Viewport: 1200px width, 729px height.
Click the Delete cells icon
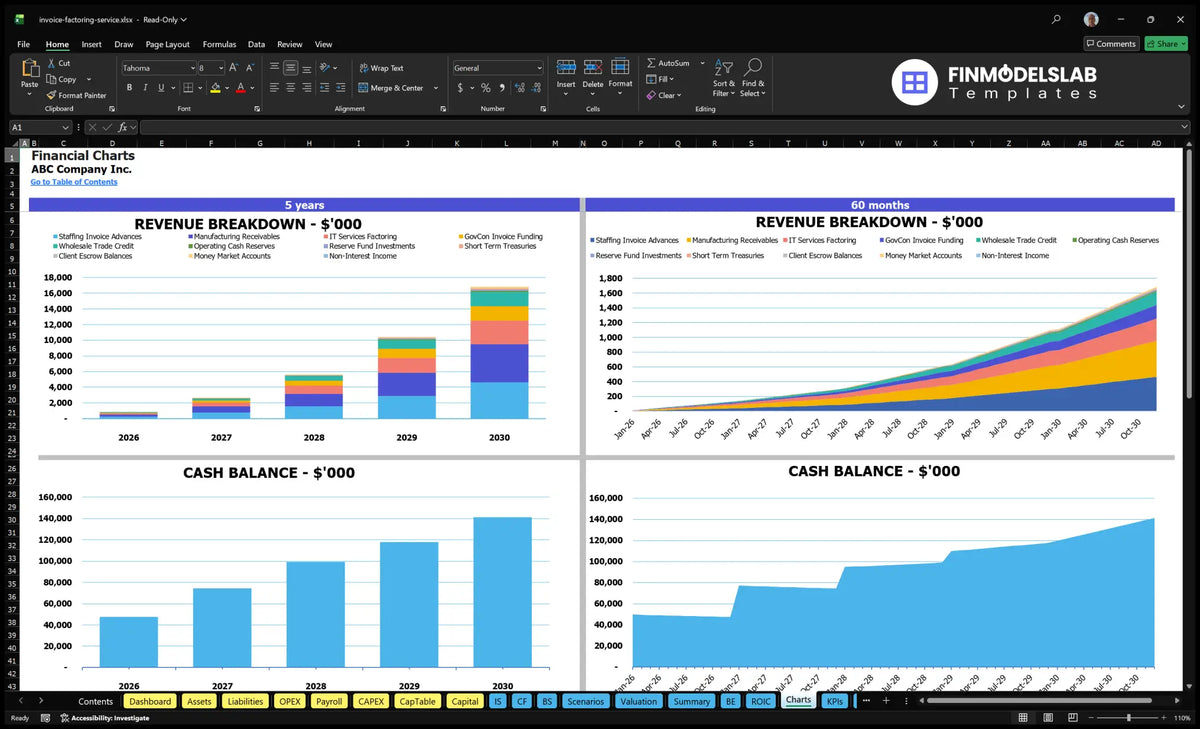pos(593,67)
